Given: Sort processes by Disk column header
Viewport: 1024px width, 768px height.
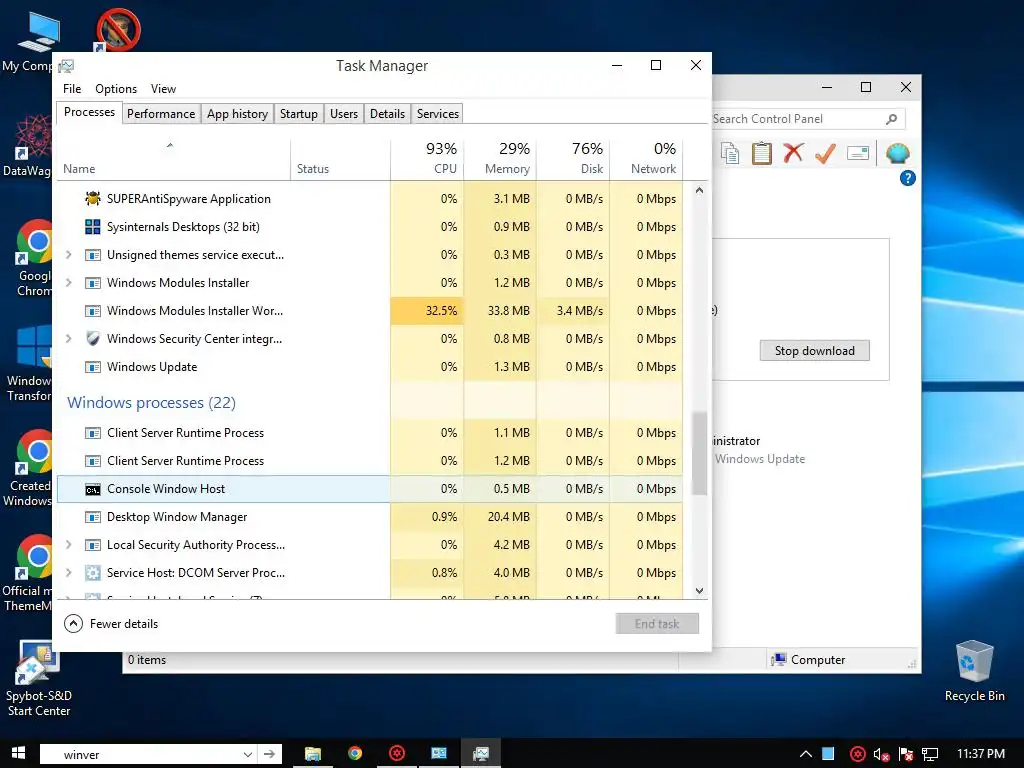Looking at the screenshot, I should (573, 159).
